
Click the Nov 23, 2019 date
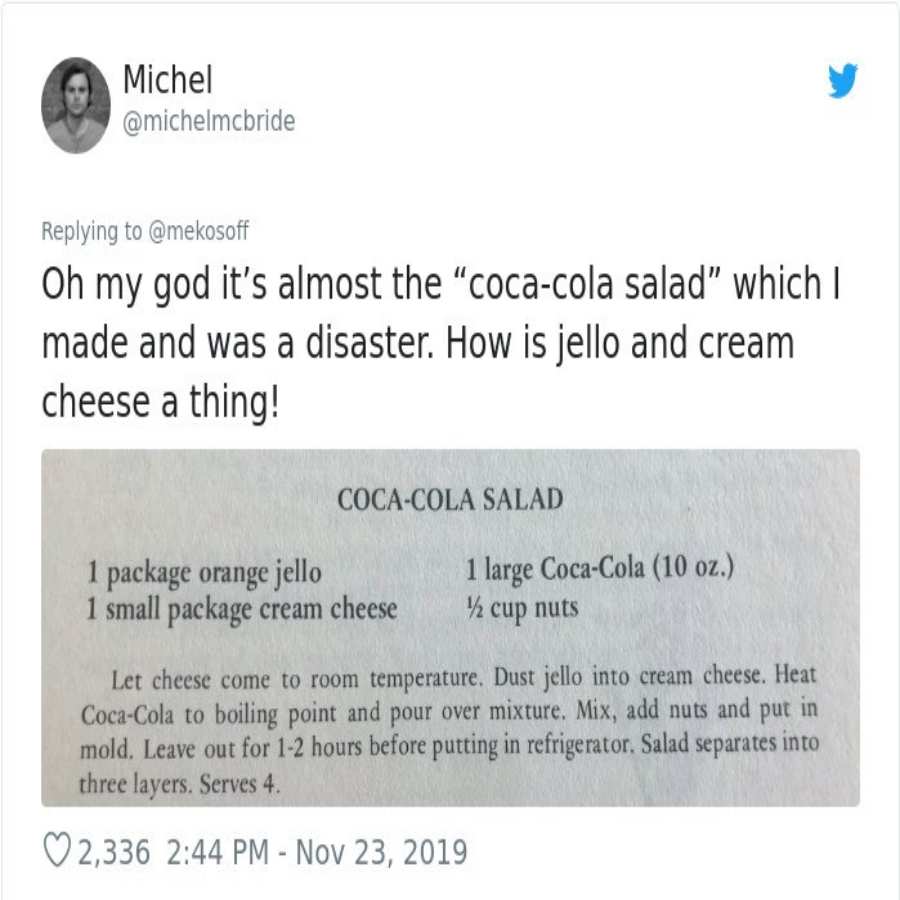[381, 852]
